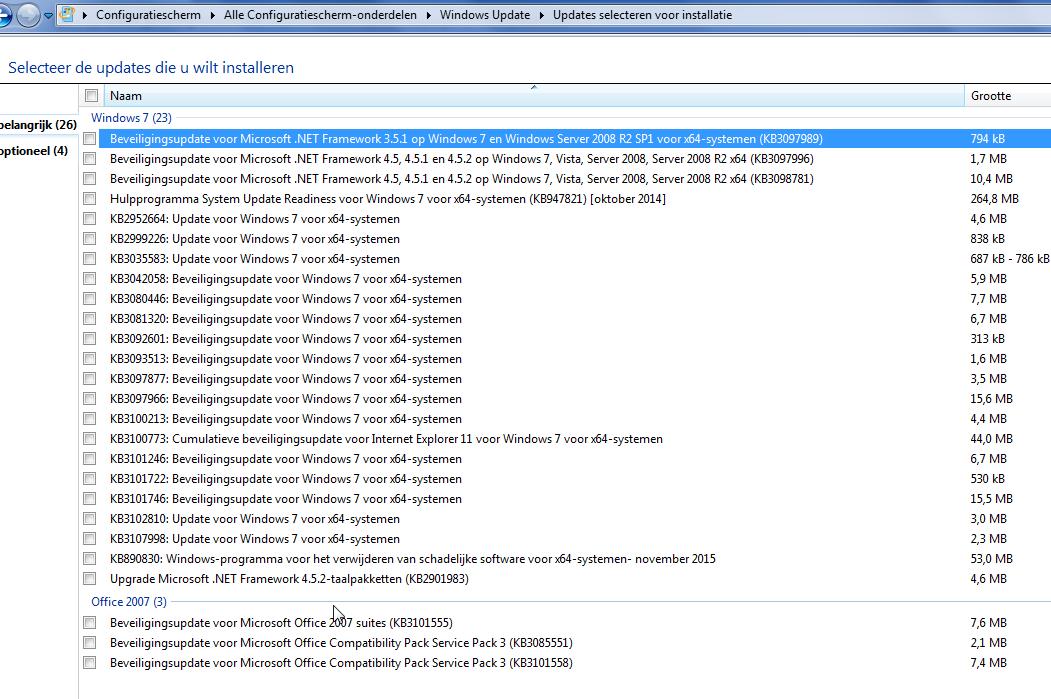Check the KB3097989 .NET Framework 3.5.1 update
This screenshot has height=699, width=1051.
[x=90, y=139]
